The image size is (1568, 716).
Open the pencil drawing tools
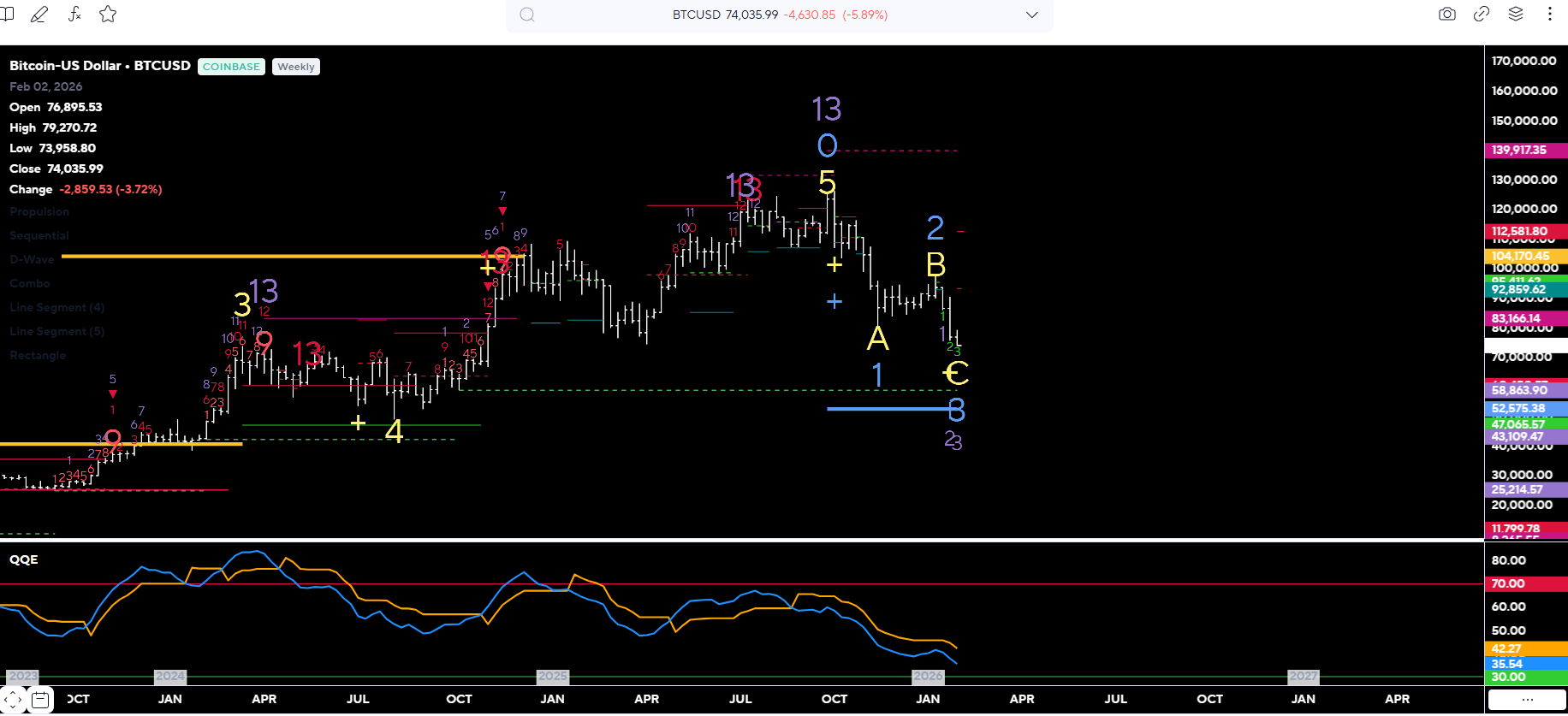(x=39, y=15)
